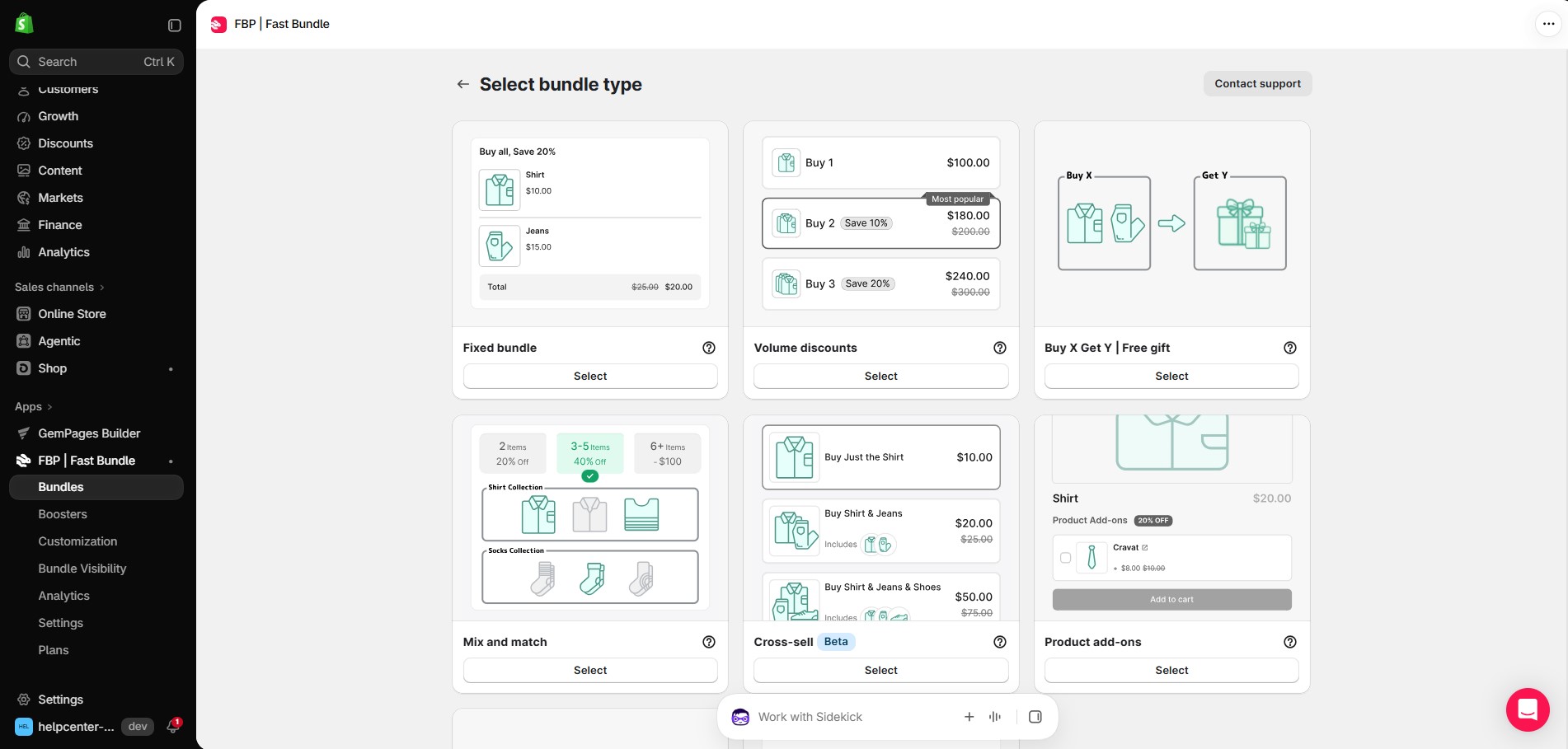Click the voice waveform icon in Sidekick

[995, 717]
